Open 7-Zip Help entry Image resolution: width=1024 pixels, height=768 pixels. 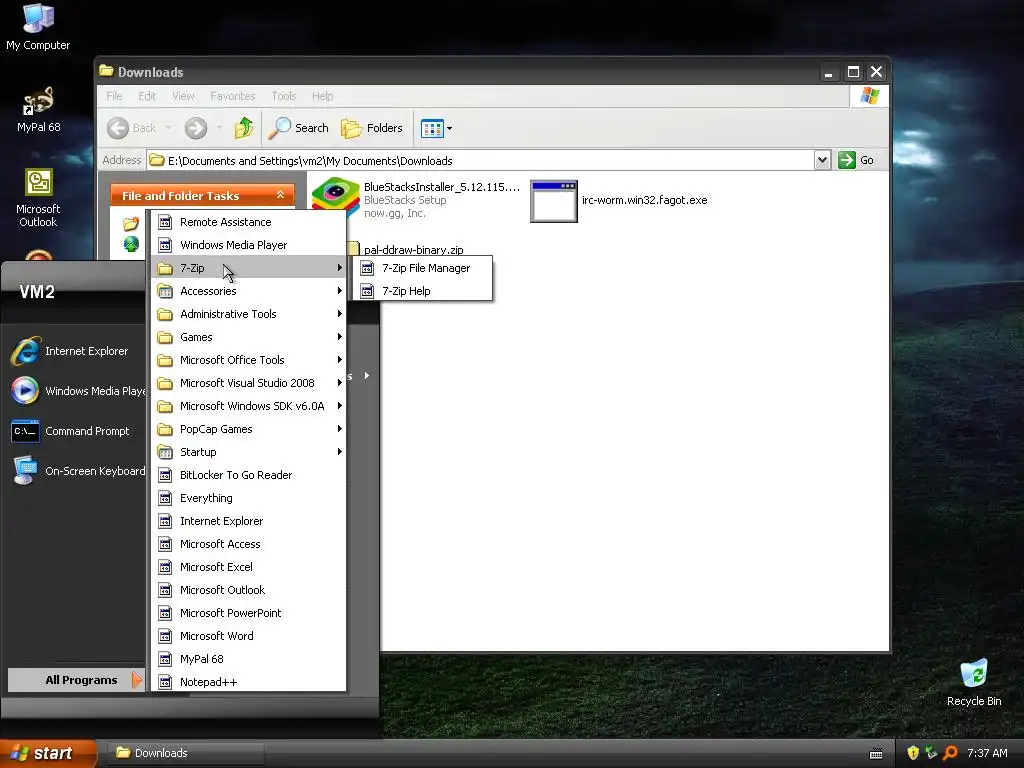[x=423, y=291]
